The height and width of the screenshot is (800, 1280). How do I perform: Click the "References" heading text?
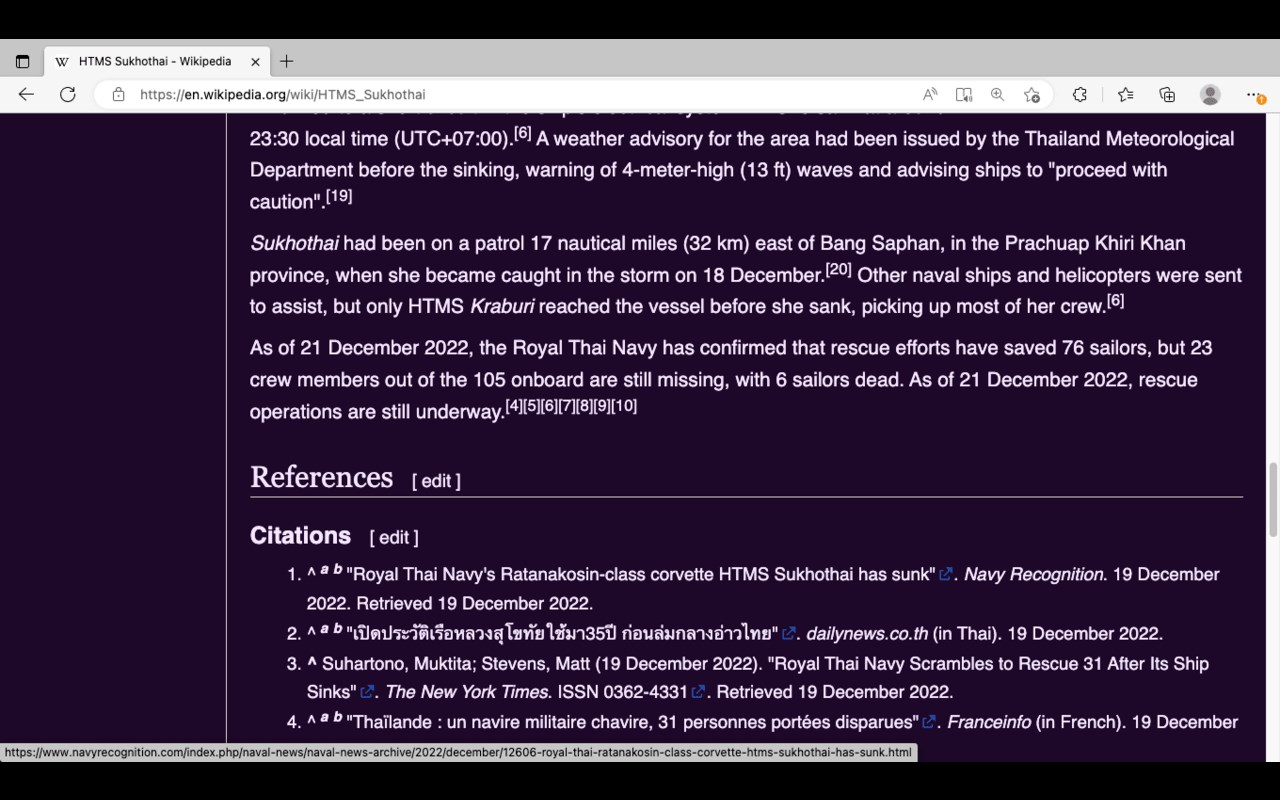[321, 477]
